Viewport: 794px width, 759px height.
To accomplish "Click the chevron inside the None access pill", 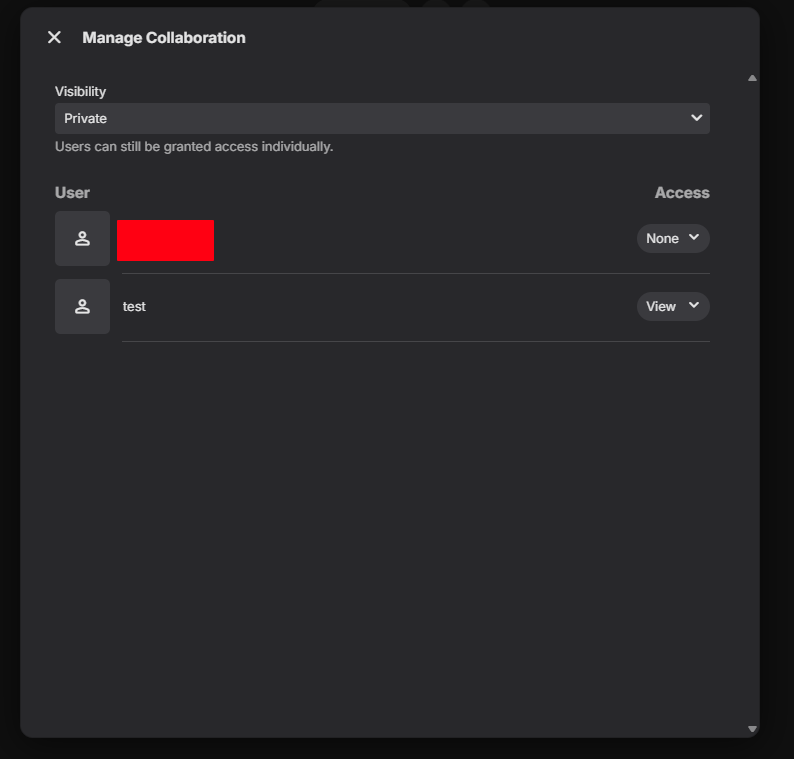I will click(694, 237).
